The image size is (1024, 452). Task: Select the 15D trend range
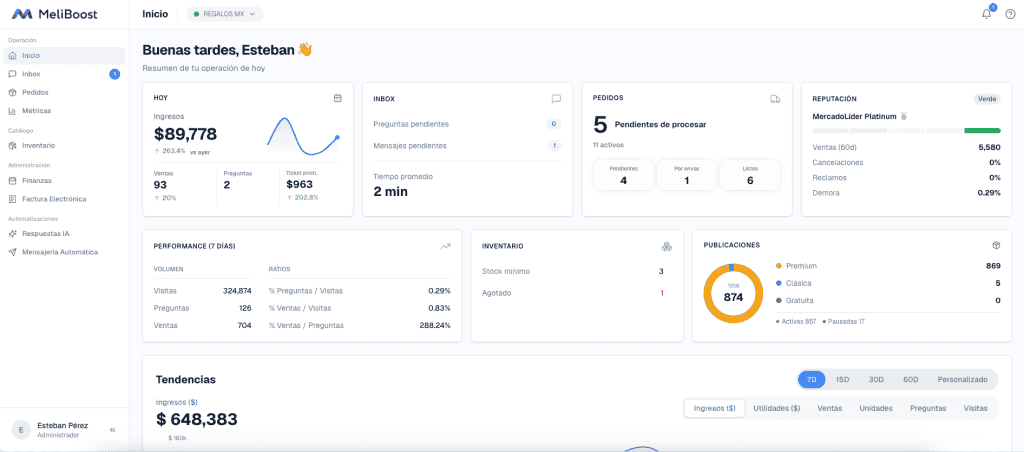842,379
